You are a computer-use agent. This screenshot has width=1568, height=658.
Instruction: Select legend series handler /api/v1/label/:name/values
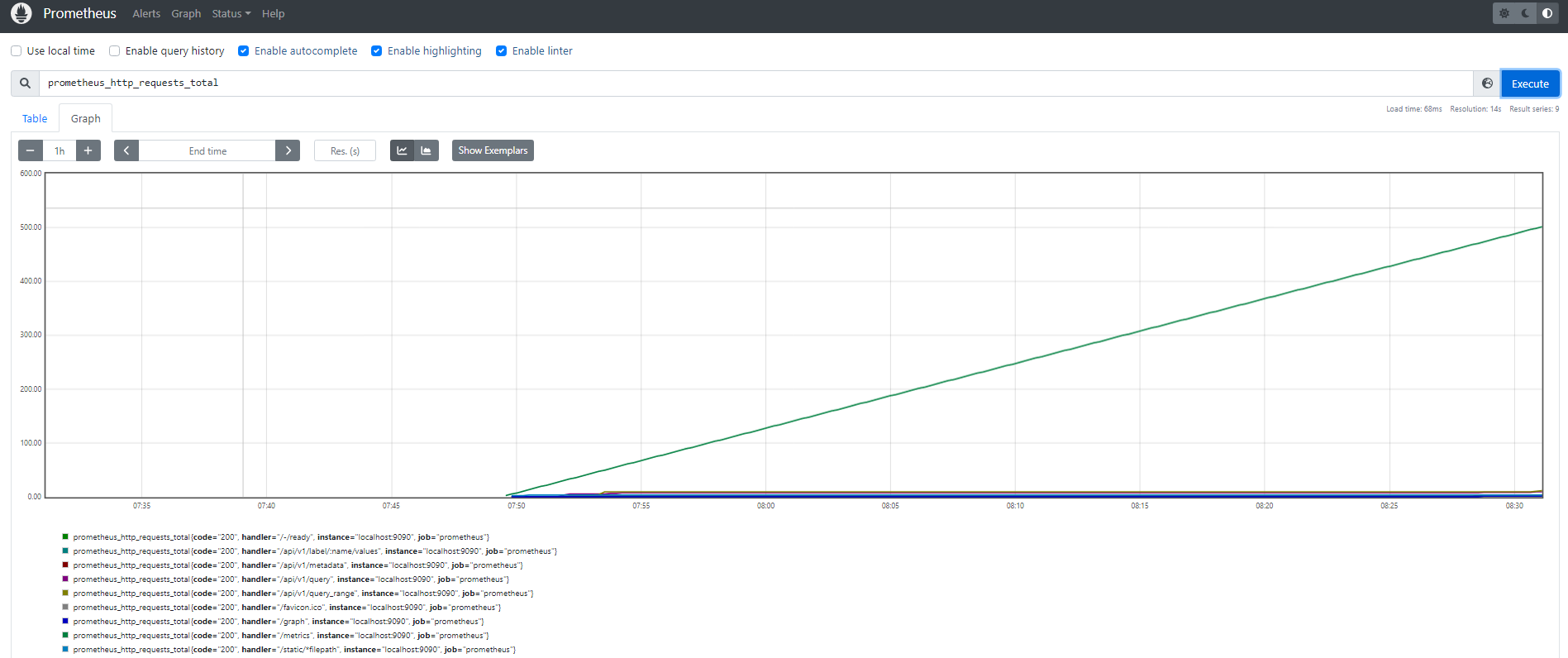(x=315, y=551)
